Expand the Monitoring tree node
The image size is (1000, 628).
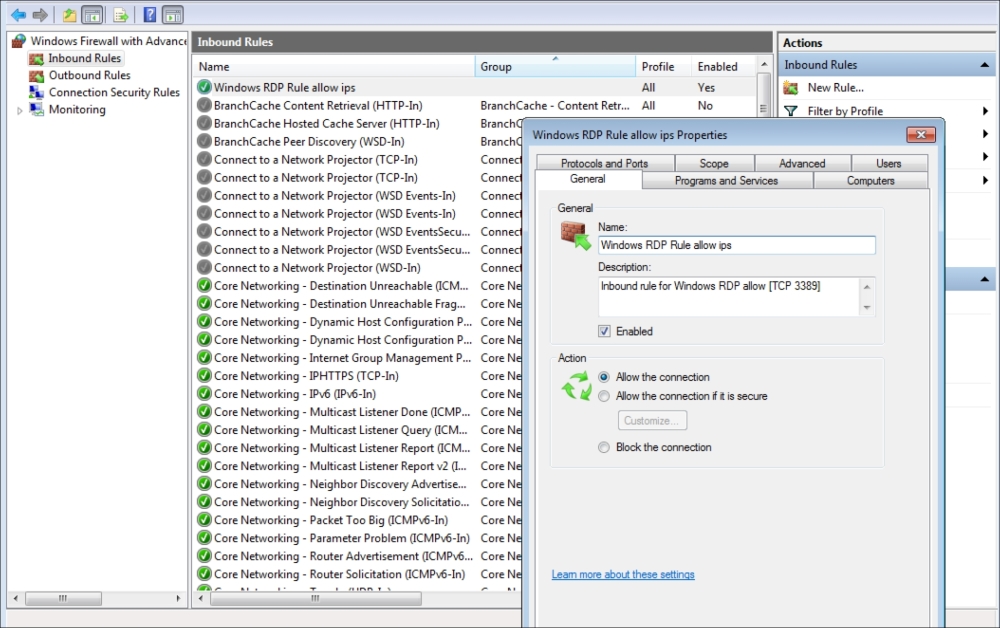(19, 110)
